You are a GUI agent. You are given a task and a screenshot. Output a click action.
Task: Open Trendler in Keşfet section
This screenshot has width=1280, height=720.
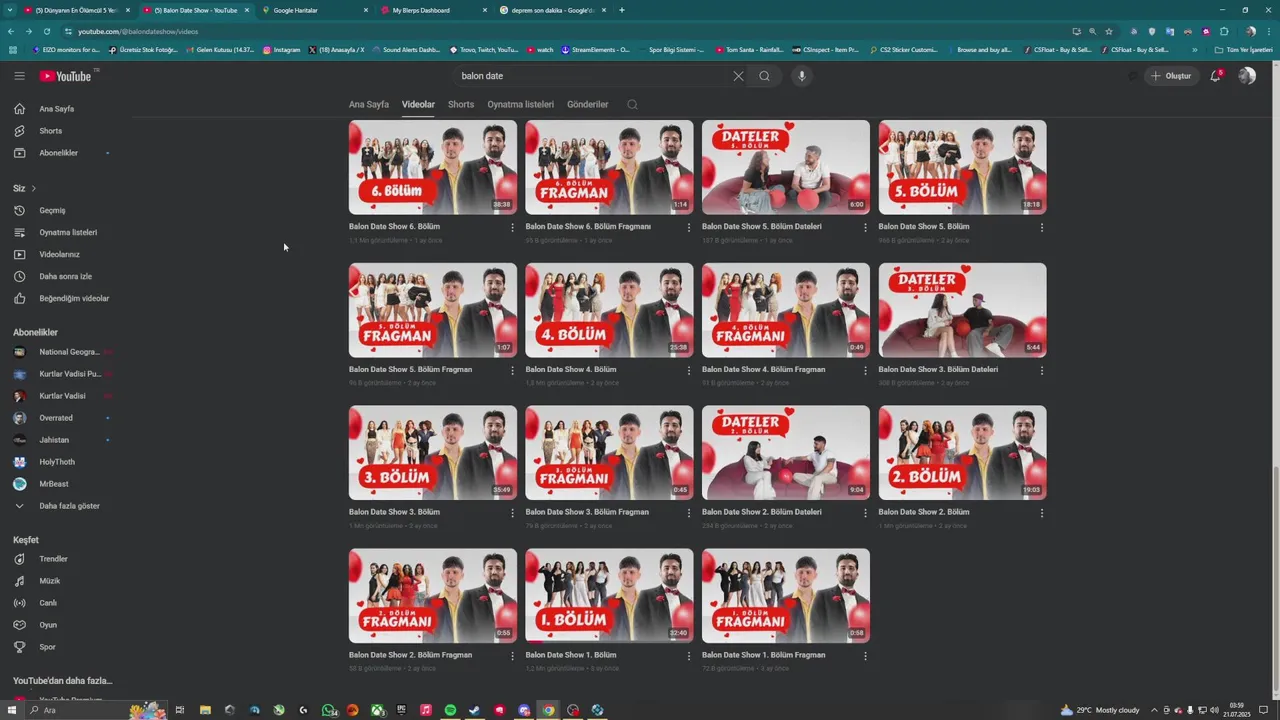53,559
